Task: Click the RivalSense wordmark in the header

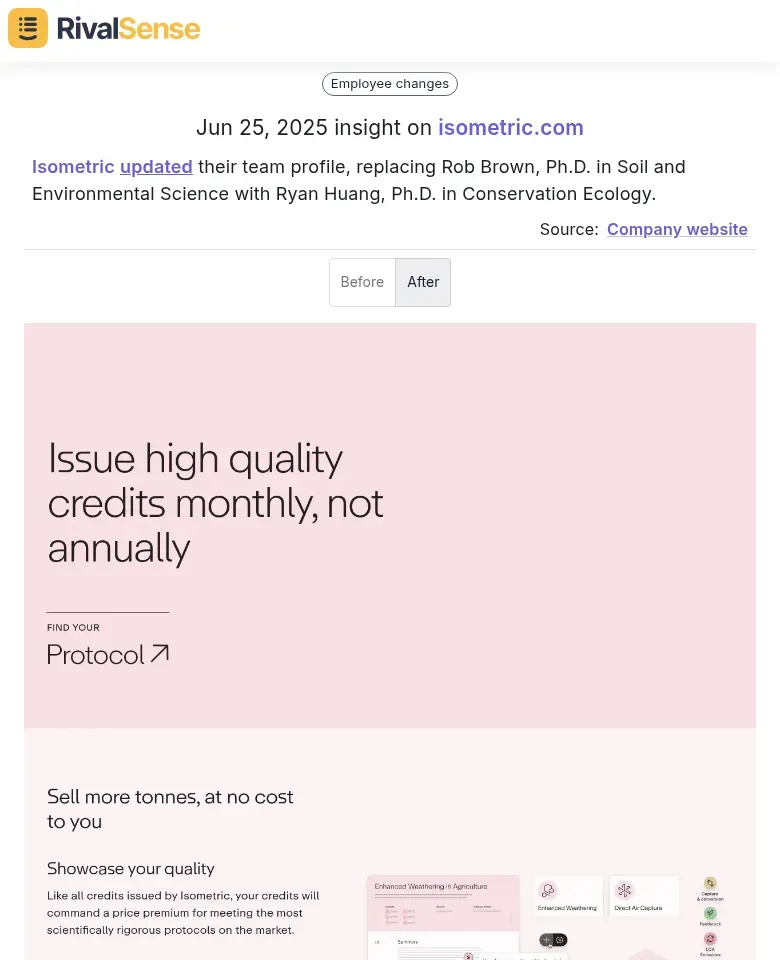Action: pyautogui.click(x=128, y=29)
